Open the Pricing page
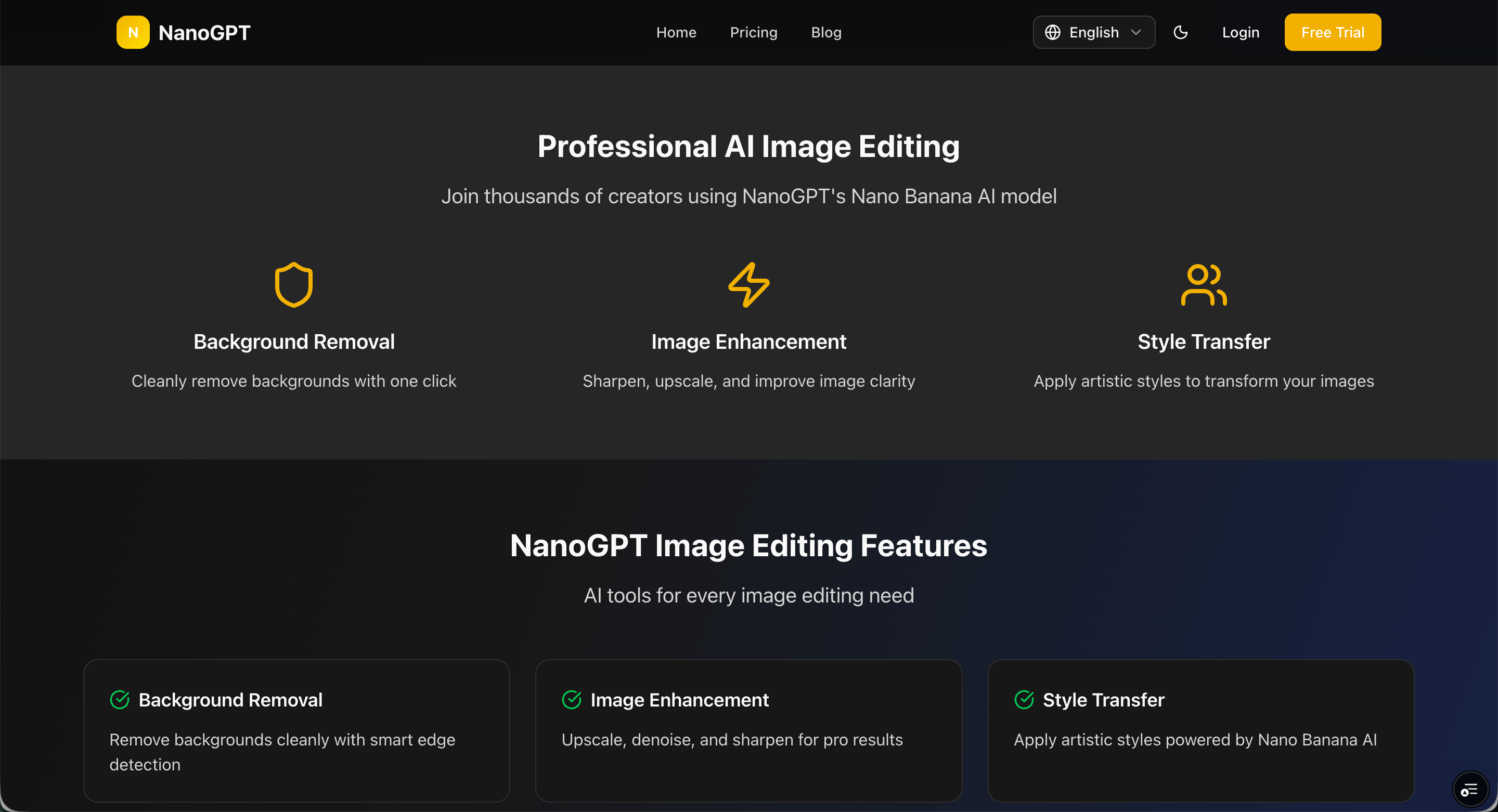Screen dimensions: 1498x812 pos(754,32)
